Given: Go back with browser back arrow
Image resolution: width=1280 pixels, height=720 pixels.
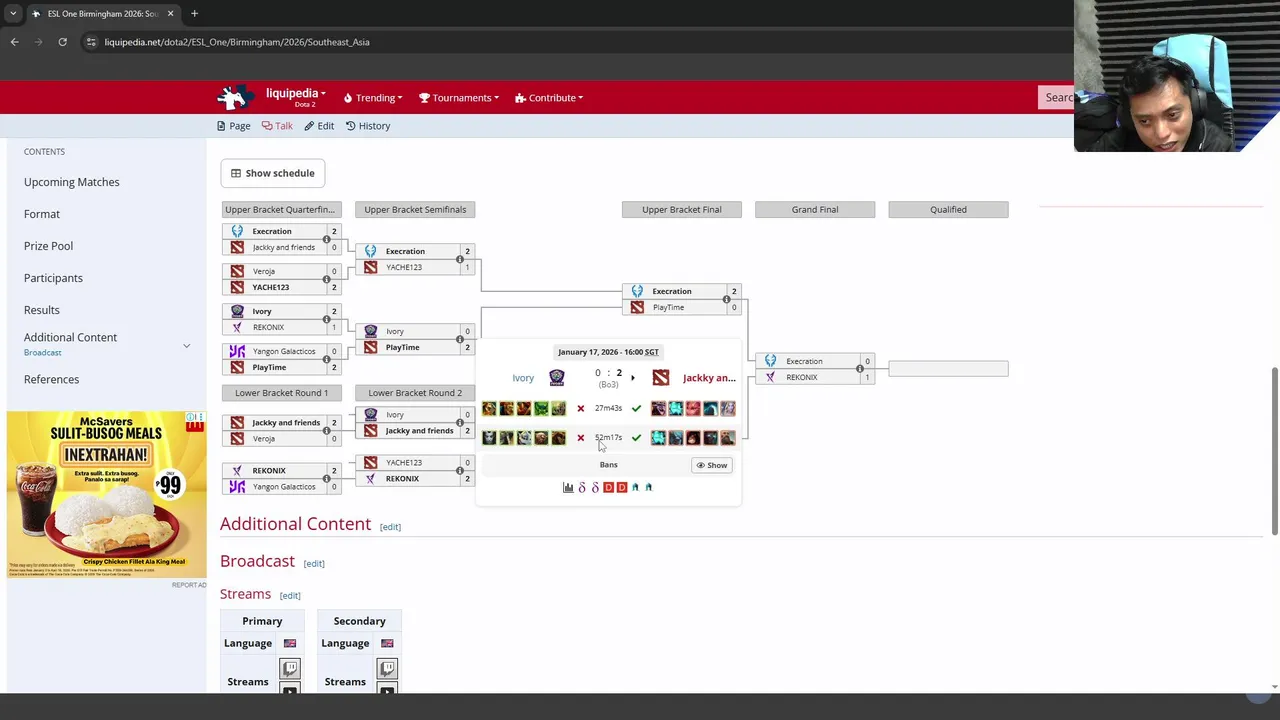Looking at the screenshot, I should pyautogui.click(x=14, y=42).
